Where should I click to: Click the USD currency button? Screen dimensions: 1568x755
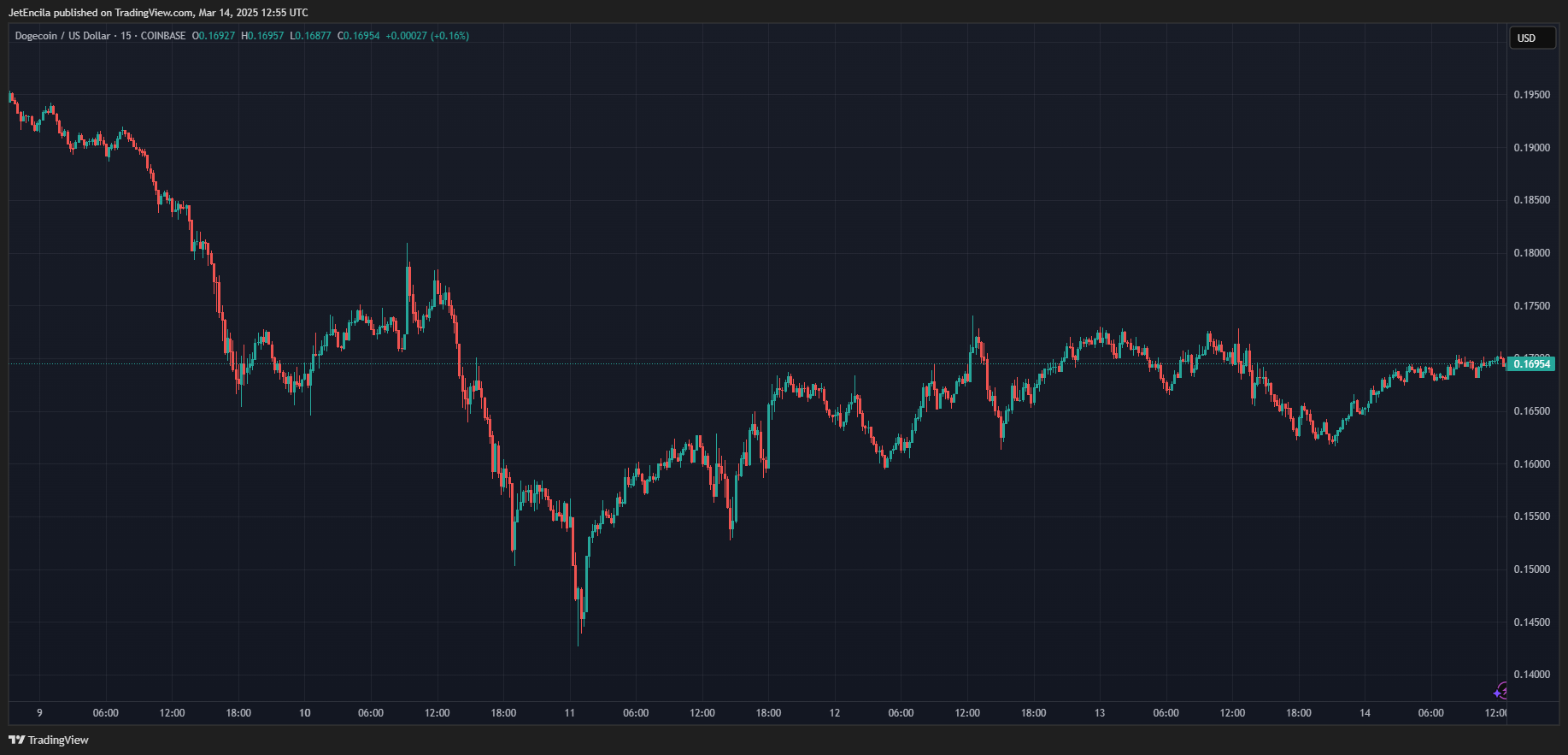point(1532,38)
